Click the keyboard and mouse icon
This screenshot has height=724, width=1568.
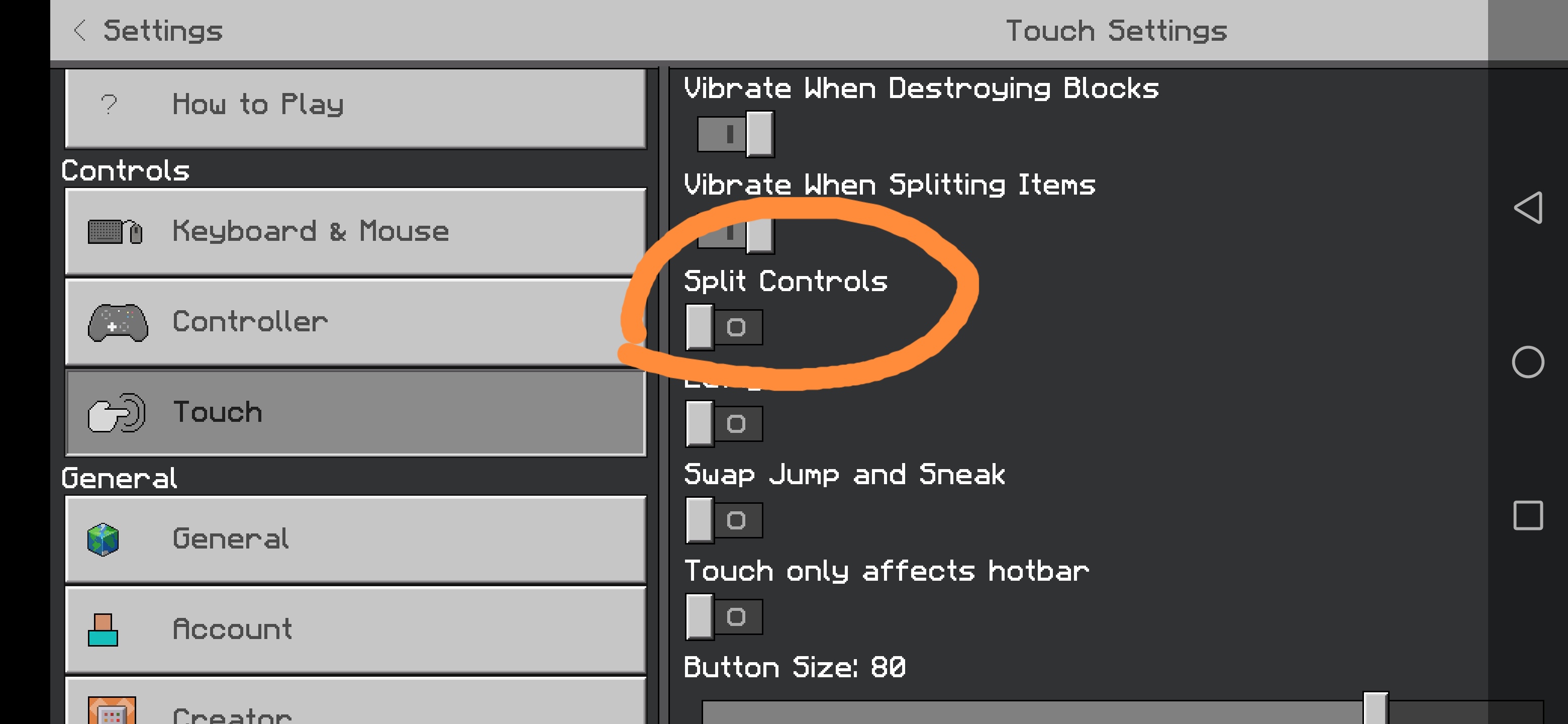pos(115,231)
